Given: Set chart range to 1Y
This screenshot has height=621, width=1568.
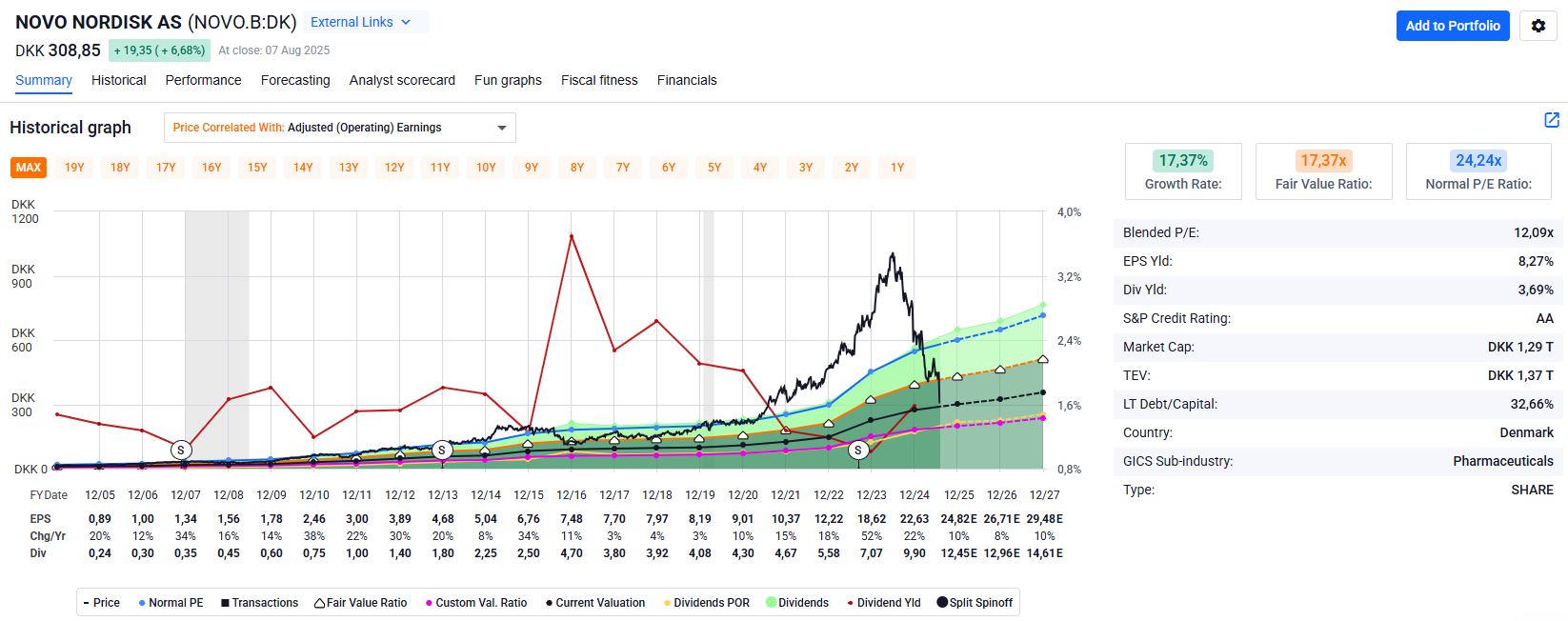Looking at the screenshot, I should coord(897,168).
